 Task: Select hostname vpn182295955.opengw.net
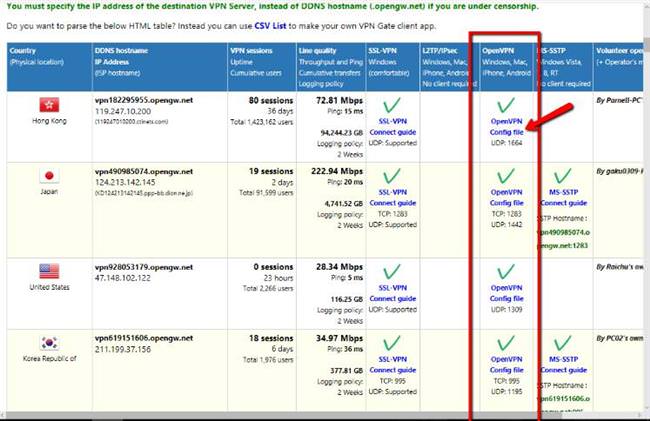coord(144,100)
